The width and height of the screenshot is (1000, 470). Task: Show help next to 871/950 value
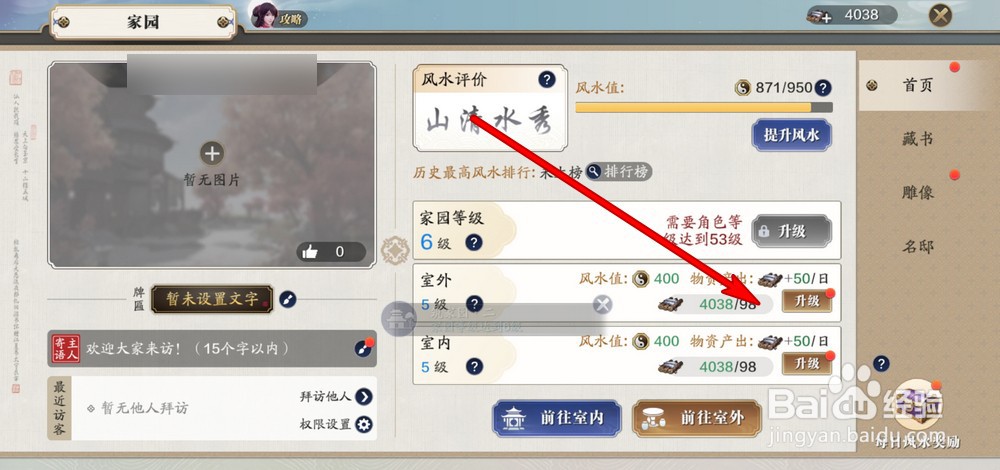823,87
